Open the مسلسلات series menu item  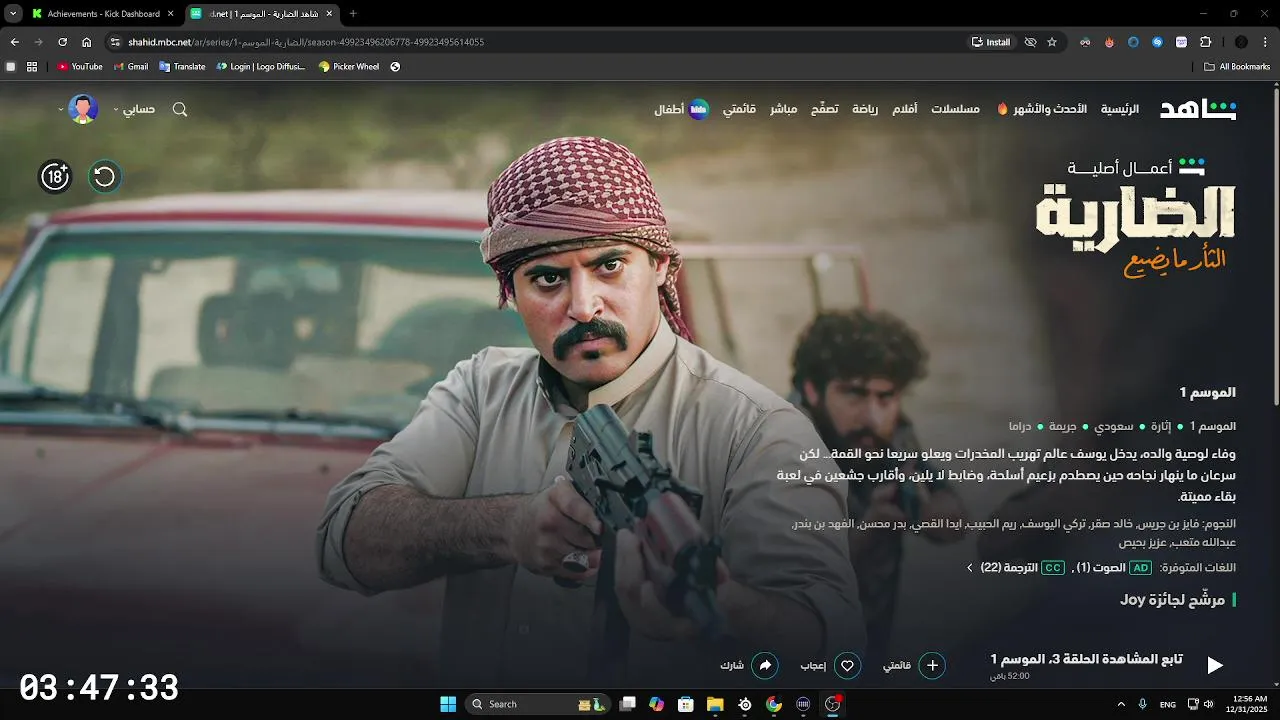(x=955, y=109)
